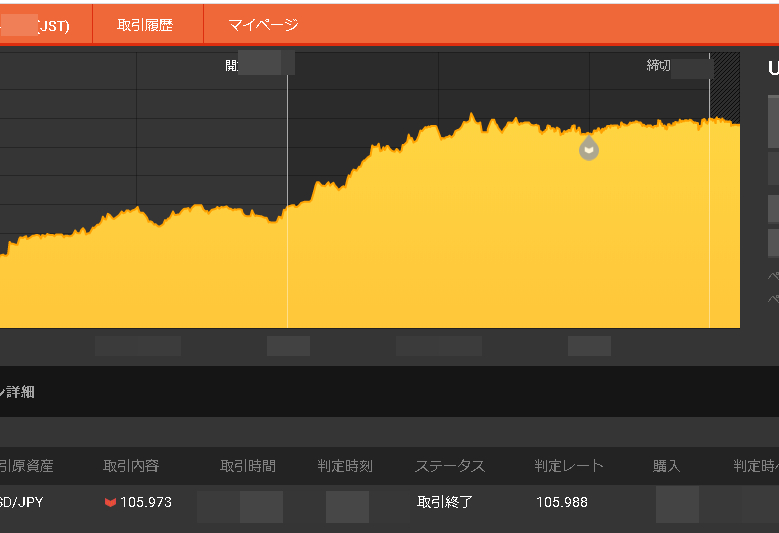Open the マイページ tab
This screenshot has height=533, width=779.
[263, 25]
